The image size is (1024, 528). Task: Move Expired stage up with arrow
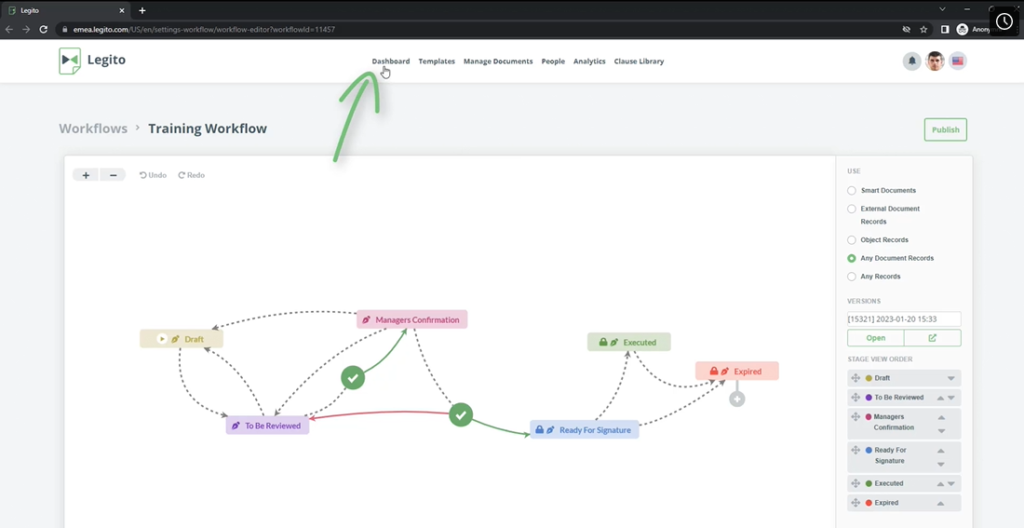[x=941, y=503]
